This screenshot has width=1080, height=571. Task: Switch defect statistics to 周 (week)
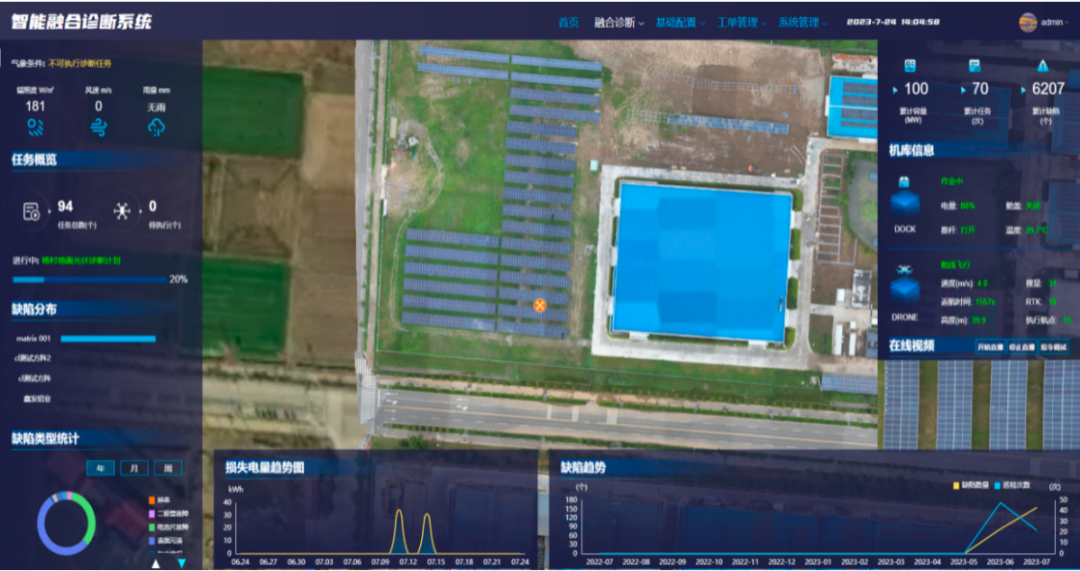coord(168,468)
